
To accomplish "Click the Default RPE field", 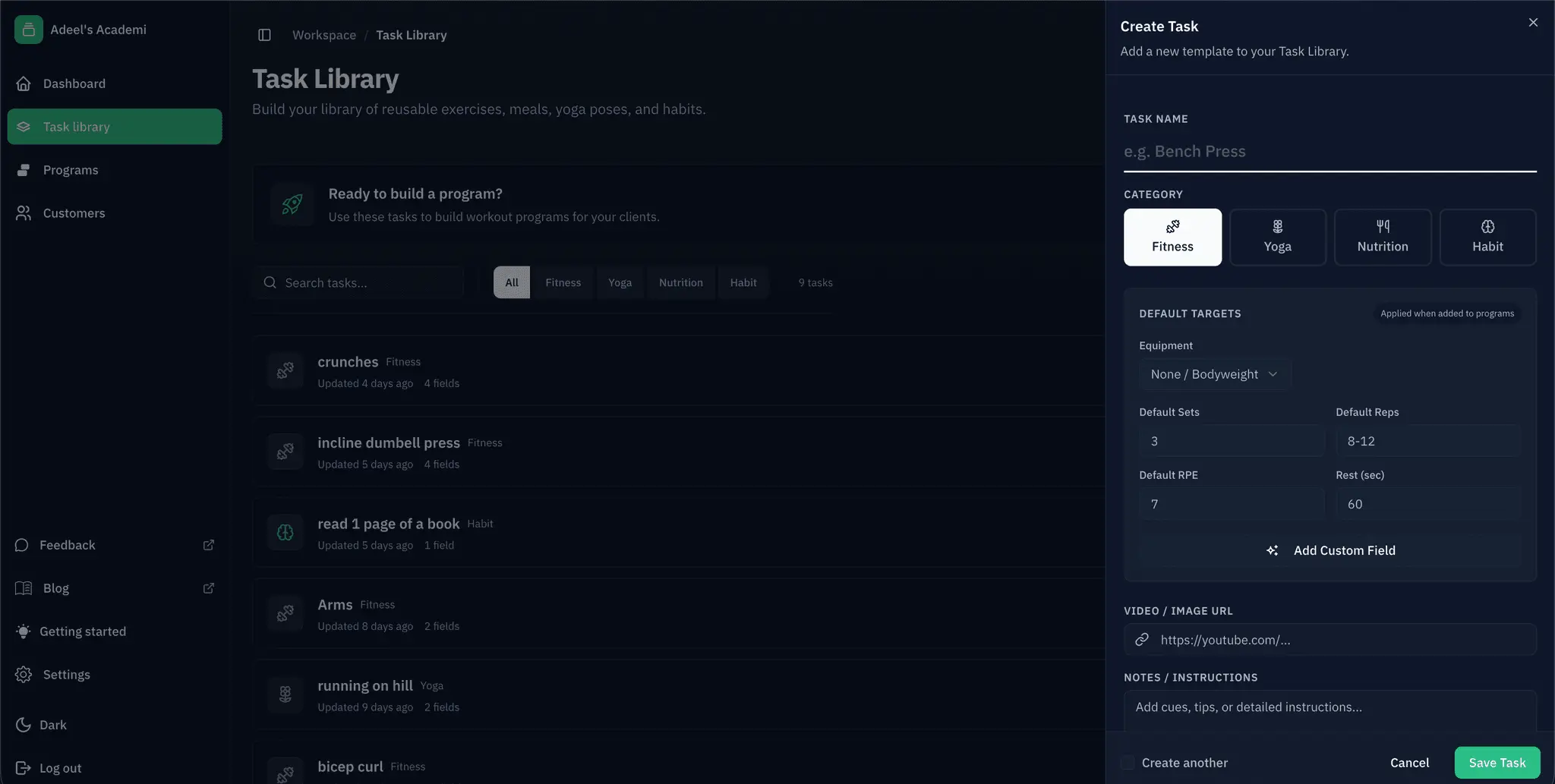I will (1232, 504).
